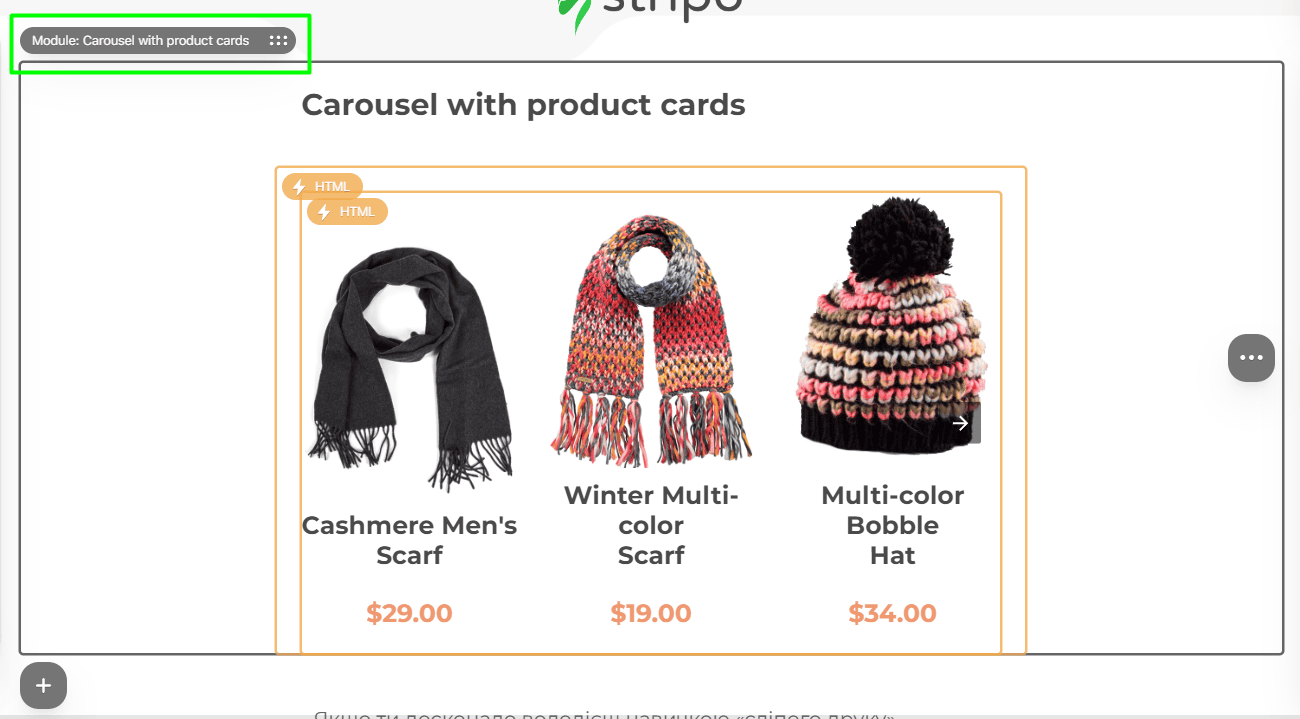The image size is (1300, 719).
Task: Select the inner HTML block badge
Action: (x=347, y=212)
